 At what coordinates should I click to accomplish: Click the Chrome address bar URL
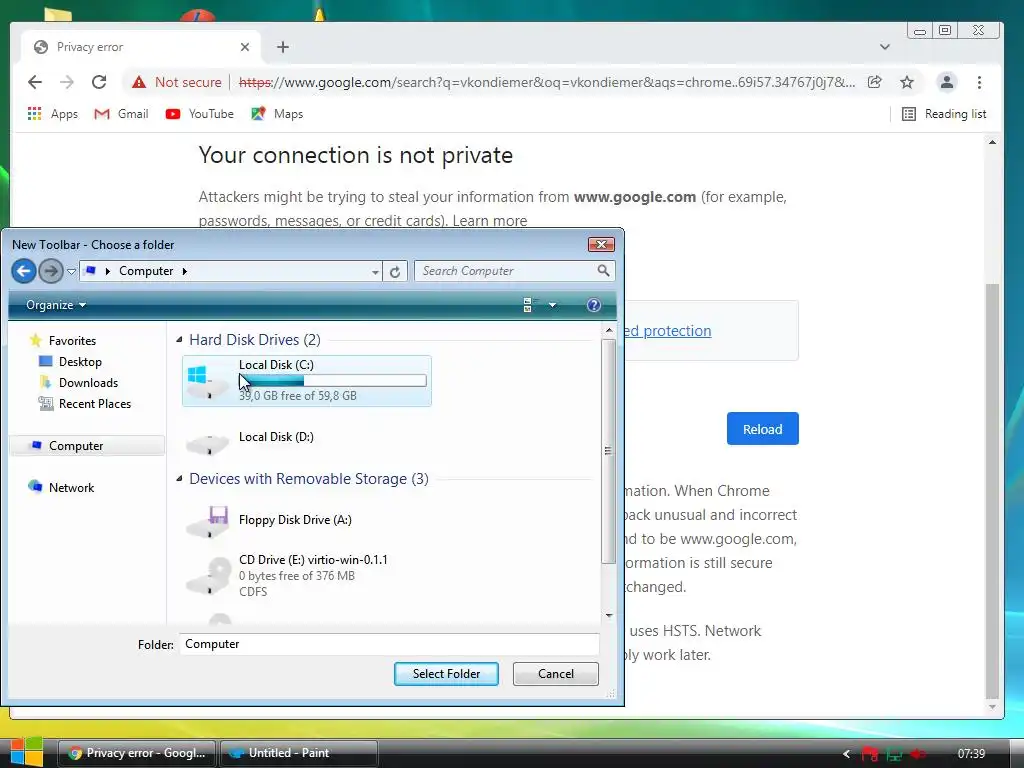(547, 82)
